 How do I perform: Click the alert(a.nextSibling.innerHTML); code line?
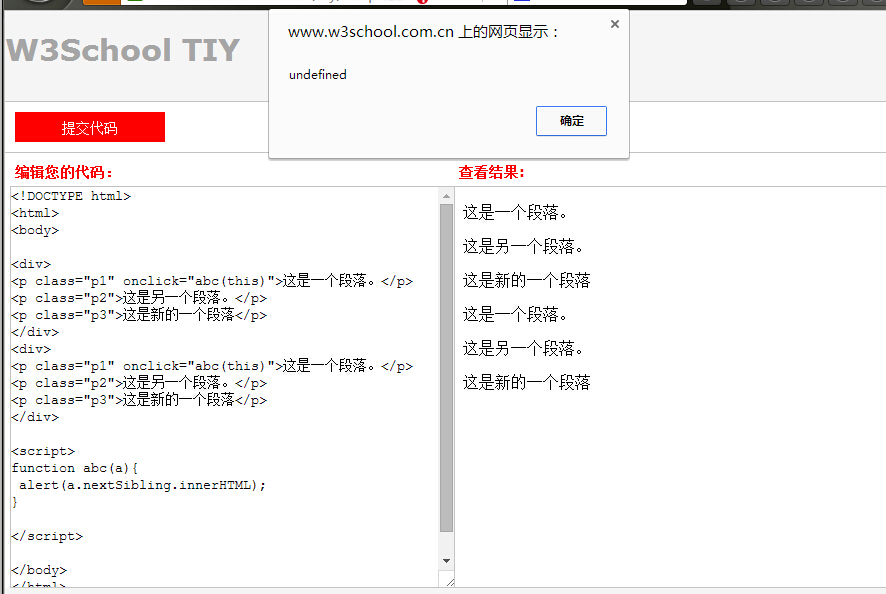[142, 485]
